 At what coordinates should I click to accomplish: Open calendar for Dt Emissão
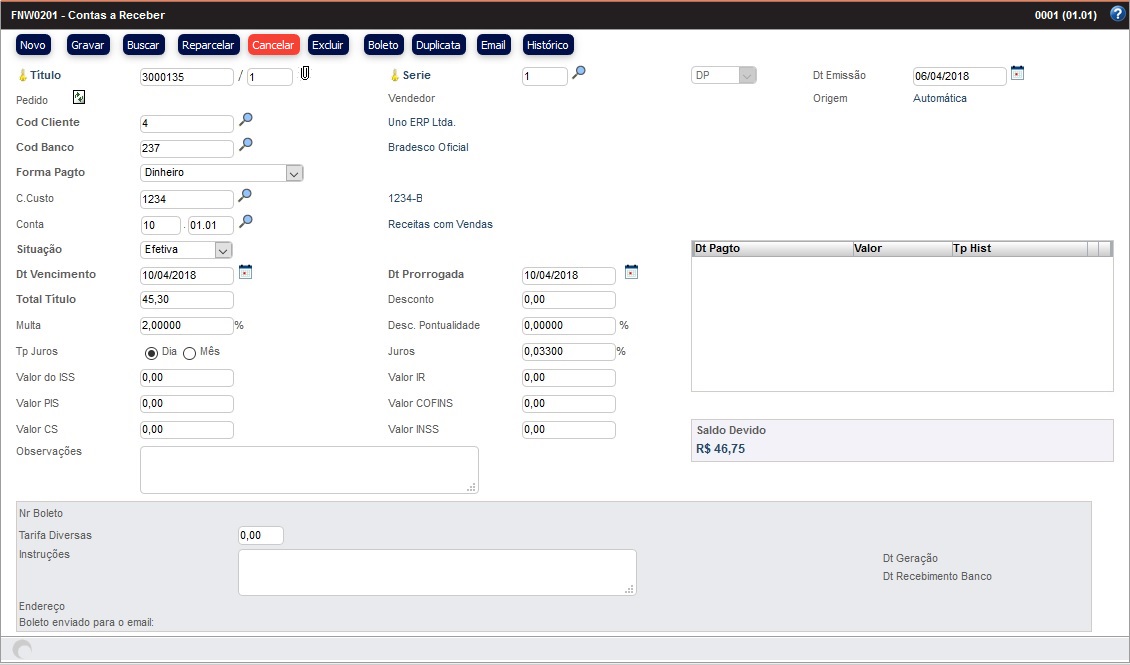click(x=1017, y=73)
